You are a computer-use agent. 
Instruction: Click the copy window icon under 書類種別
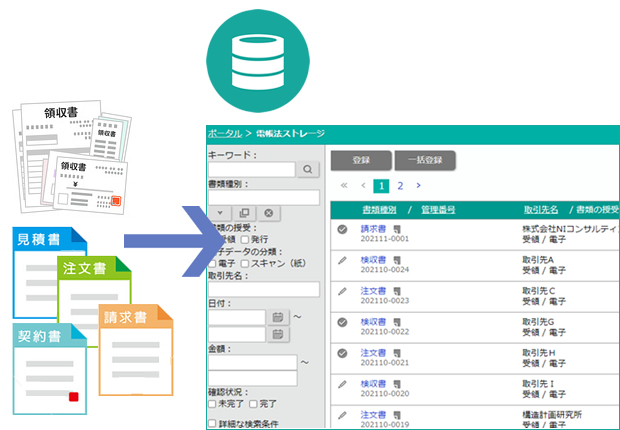tap(246, 213)
